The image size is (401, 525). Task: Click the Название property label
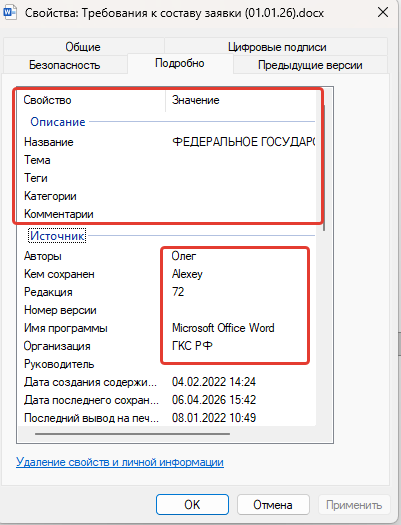point(49,142)
